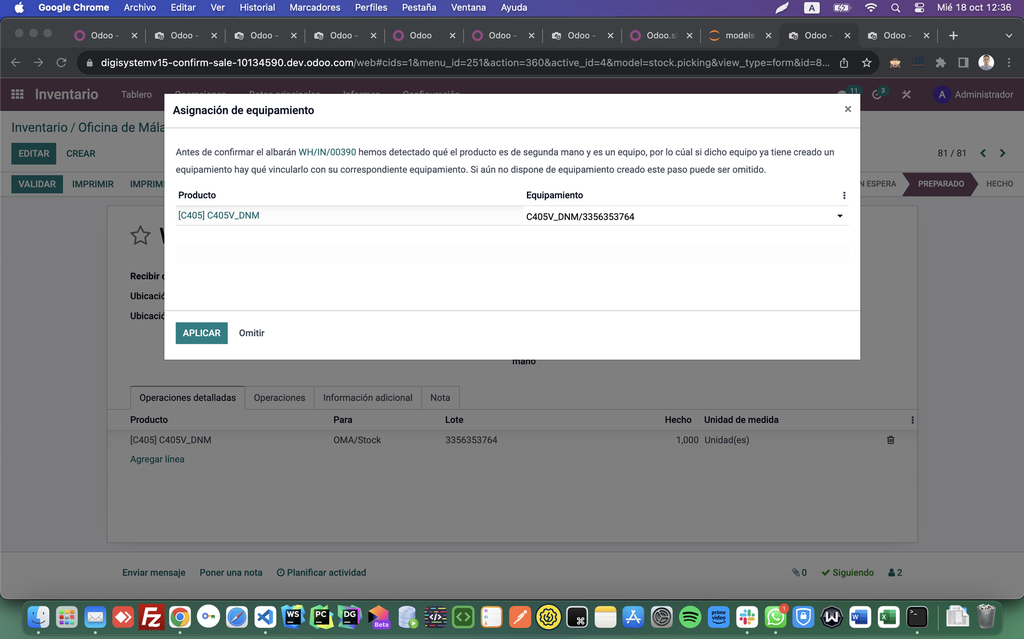The height and width of the screenshot is (639, 1024).
Task: Open the Marcadores menu in the menu bar
Action: pos(315,7)
